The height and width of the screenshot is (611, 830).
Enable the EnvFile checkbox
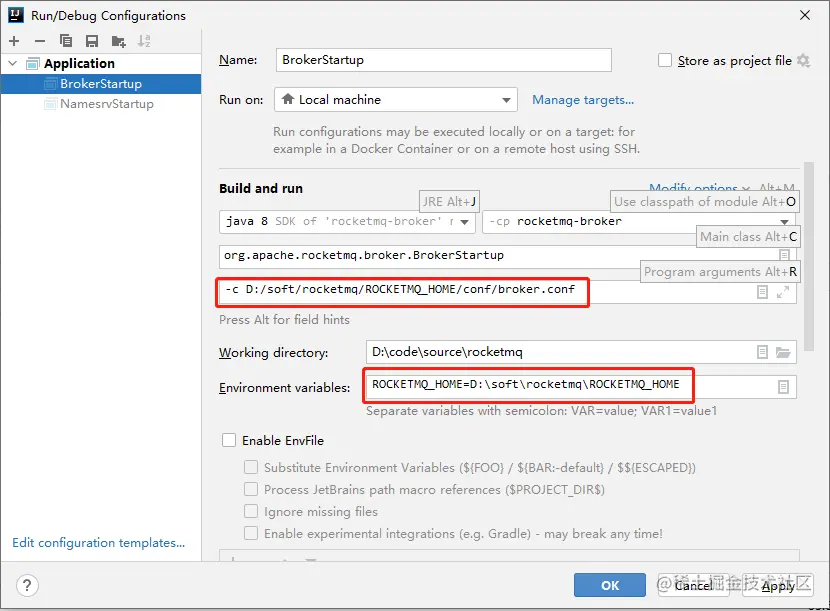(x=229, y=440)
